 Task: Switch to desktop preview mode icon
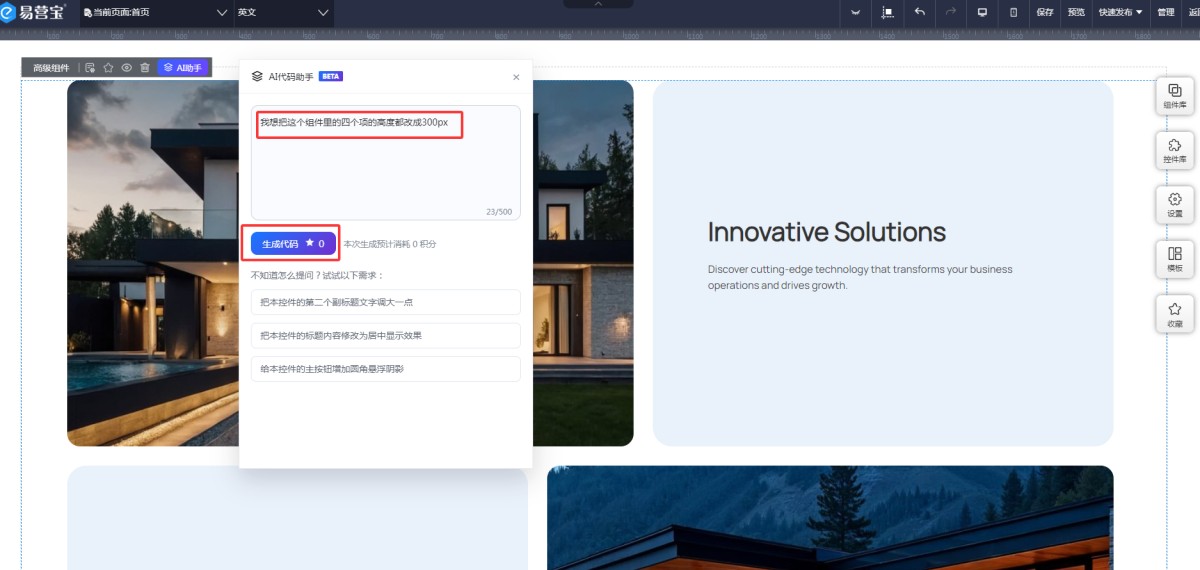(982, 12)
